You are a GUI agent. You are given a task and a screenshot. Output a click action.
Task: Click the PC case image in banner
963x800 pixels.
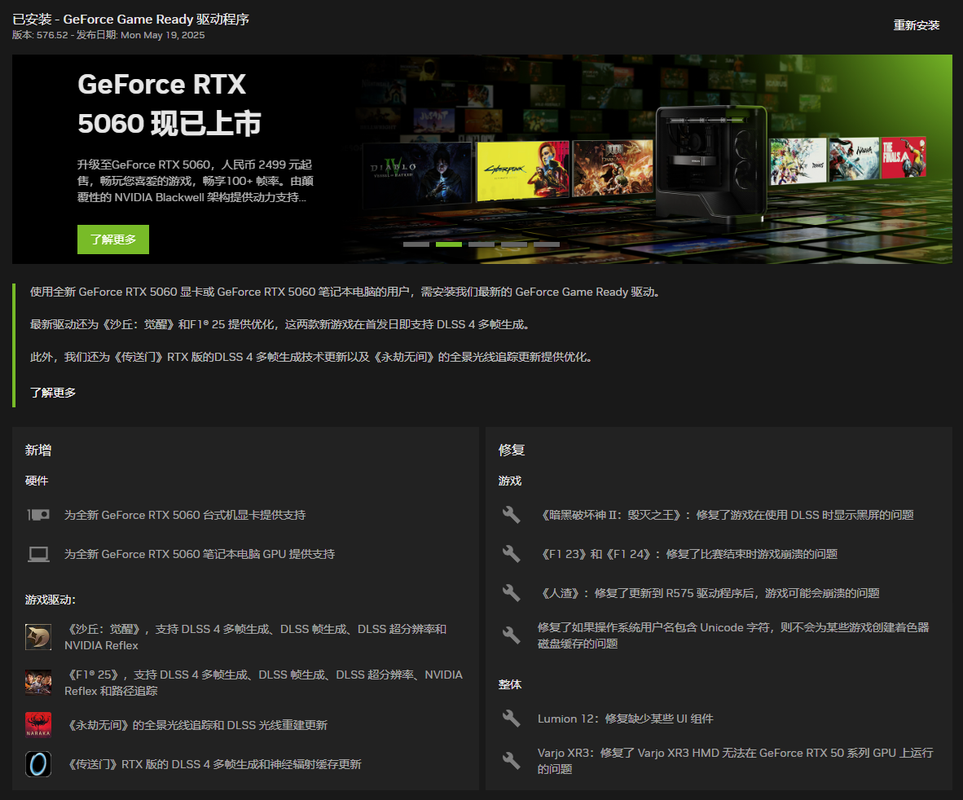[711, 165]
